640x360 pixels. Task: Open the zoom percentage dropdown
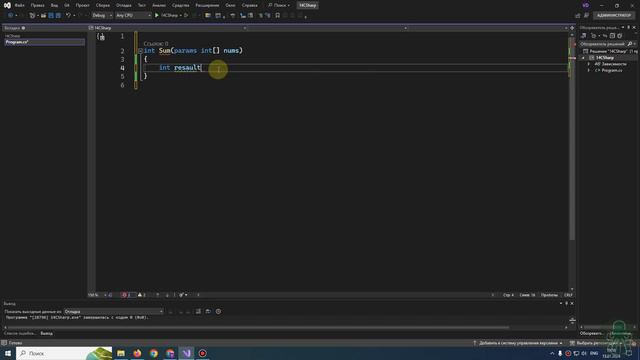pos(97,295)
